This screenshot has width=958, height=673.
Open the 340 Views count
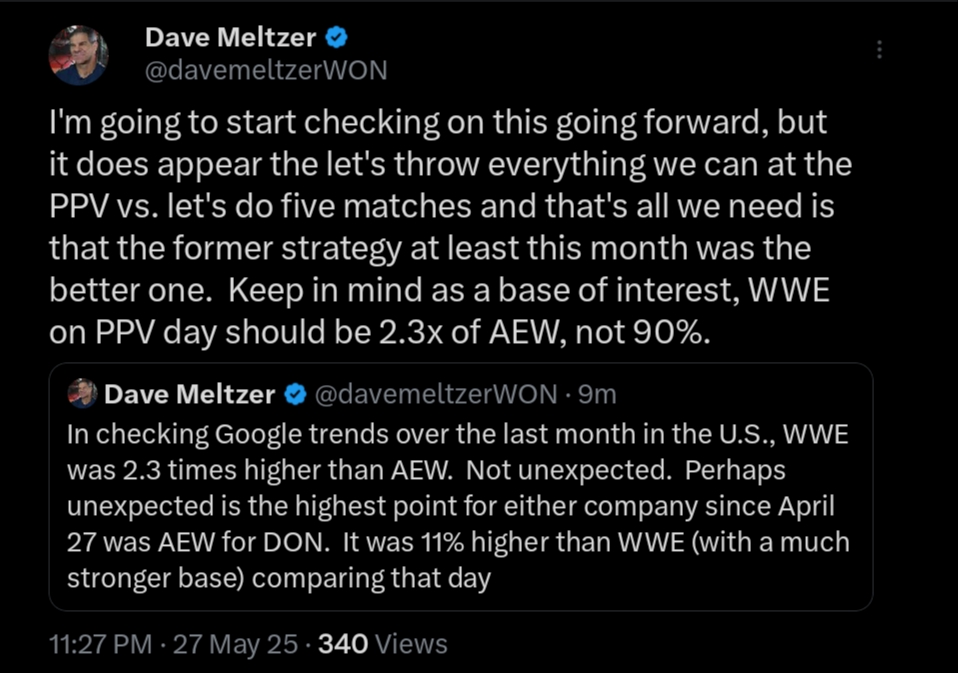382,644
